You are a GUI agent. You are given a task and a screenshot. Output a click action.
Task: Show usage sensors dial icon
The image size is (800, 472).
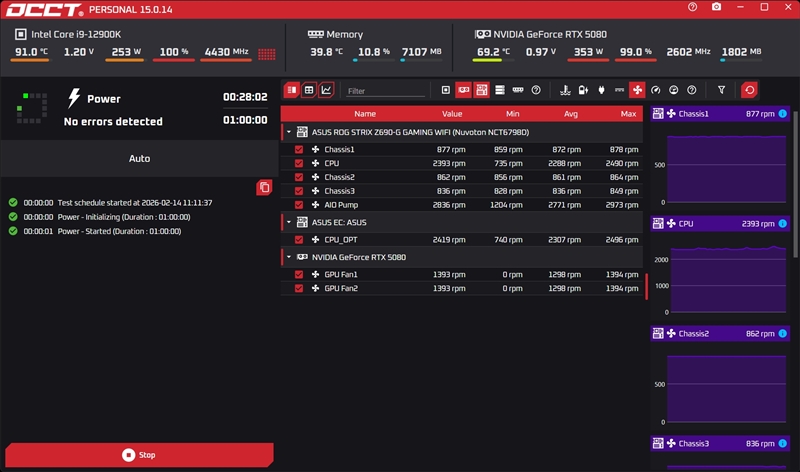(673, 90)
